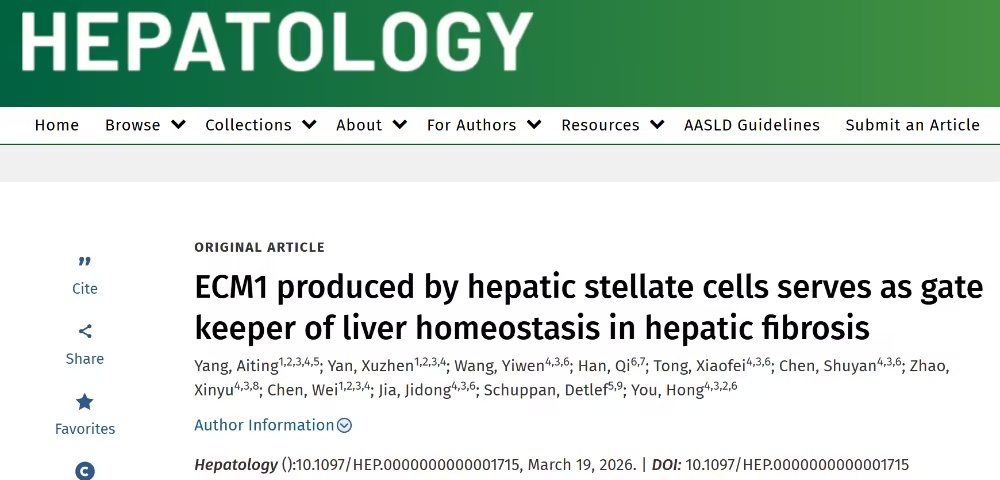Click the Cite quotation mark icon
The height and width of the screenshot is (480, 1000).
coord(85,262)
